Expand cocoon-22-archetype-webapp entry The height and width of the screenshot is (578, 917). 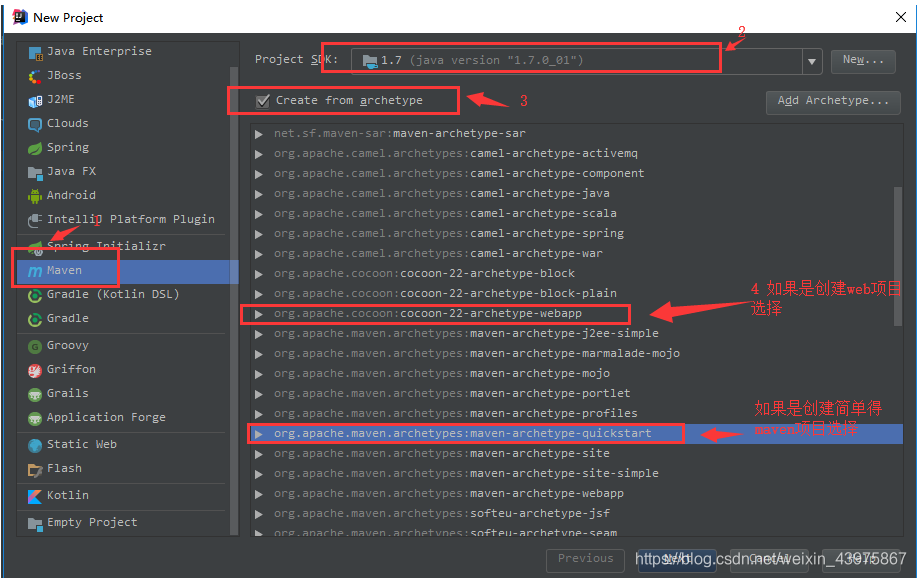(258, 314)
